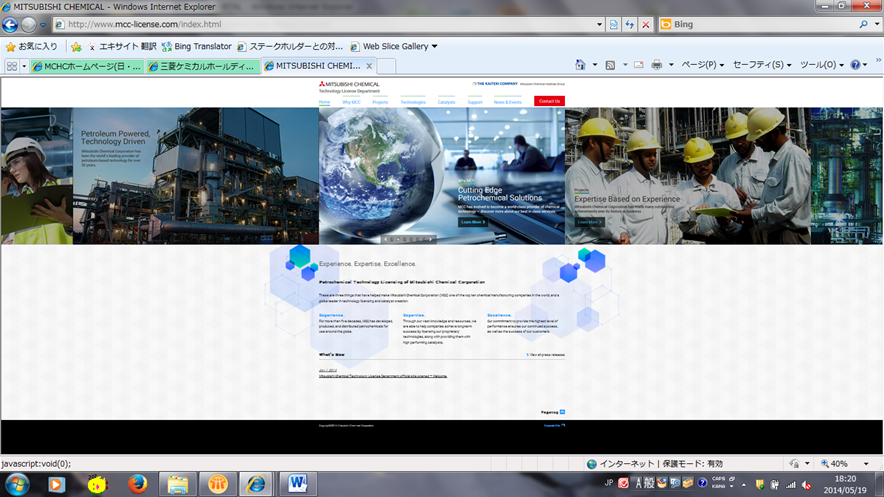This screenshot has width=884, height=497.
Task: Click the Refresh page icon
Action: [630, 24]
